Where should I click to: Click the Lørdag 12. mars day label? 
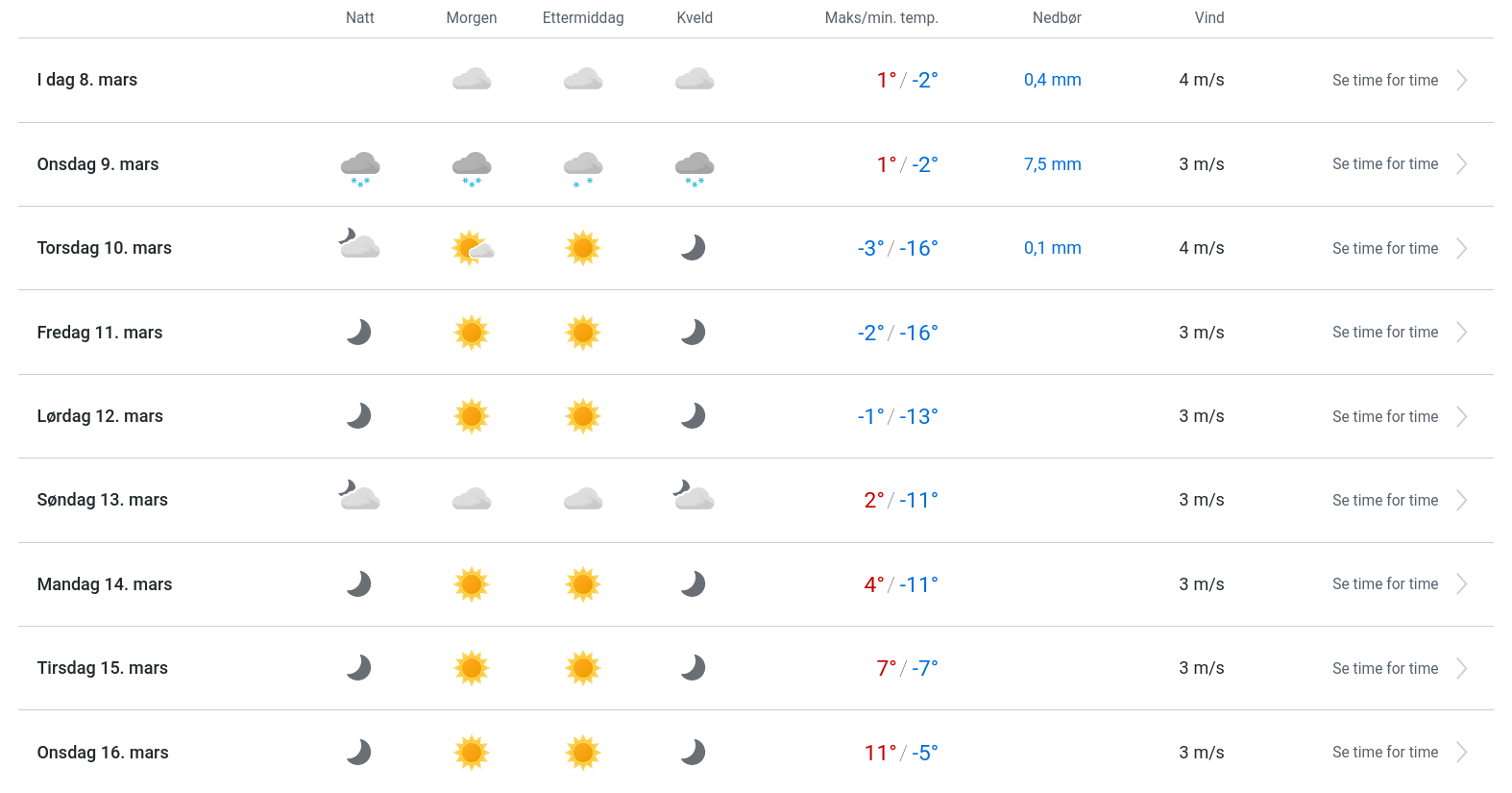tap(100, 416)
